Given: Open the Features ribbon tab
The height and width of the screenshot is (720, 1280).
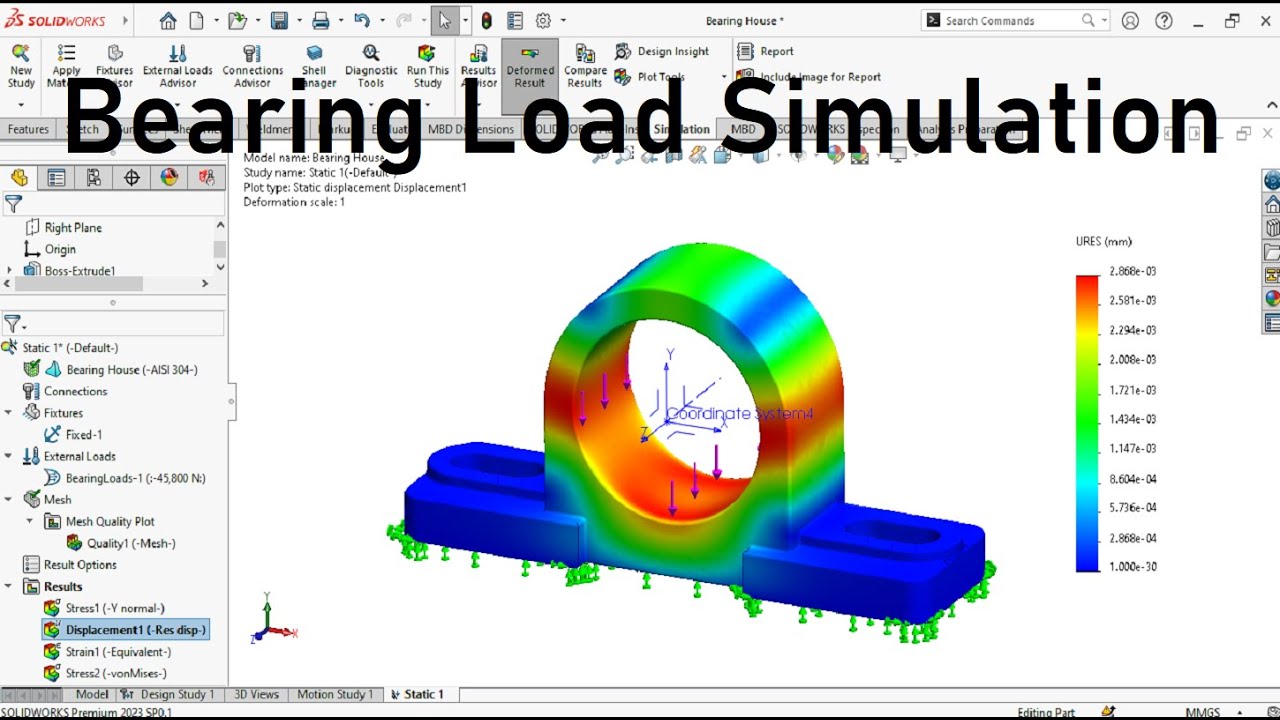Looking at the screenshot, I should tap(28, 129).
